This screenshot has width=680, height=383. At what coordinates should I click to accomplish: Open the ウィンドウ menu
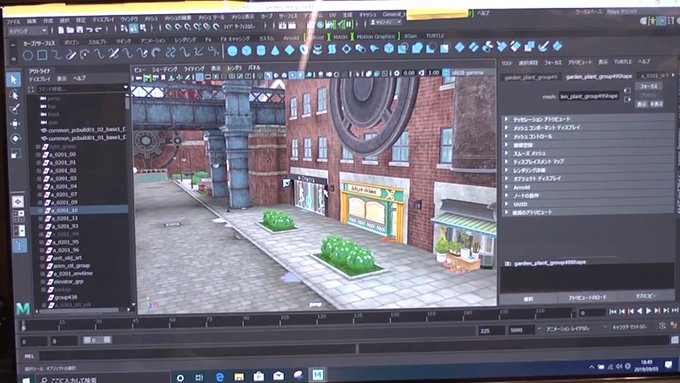pyautogui.click(x=129, y=20)
